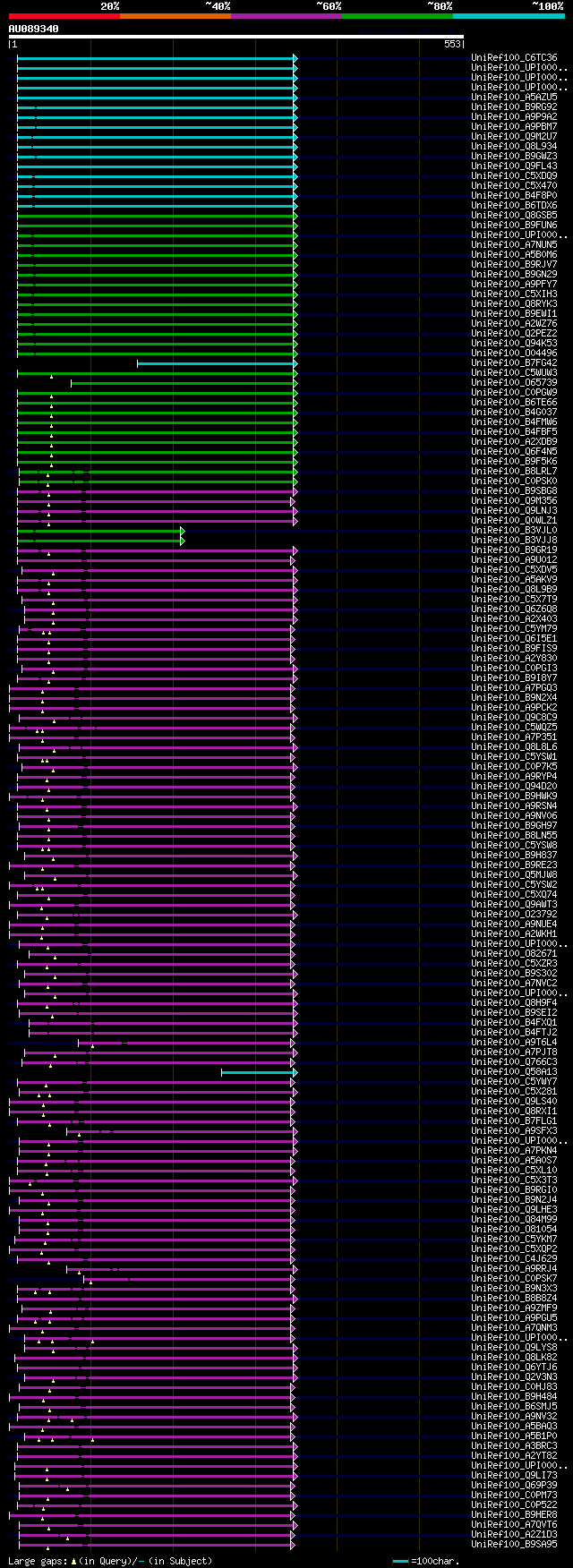Select the UniRef100_Q8RYK3 entry
573x1568 pixels.
(514, 304)
